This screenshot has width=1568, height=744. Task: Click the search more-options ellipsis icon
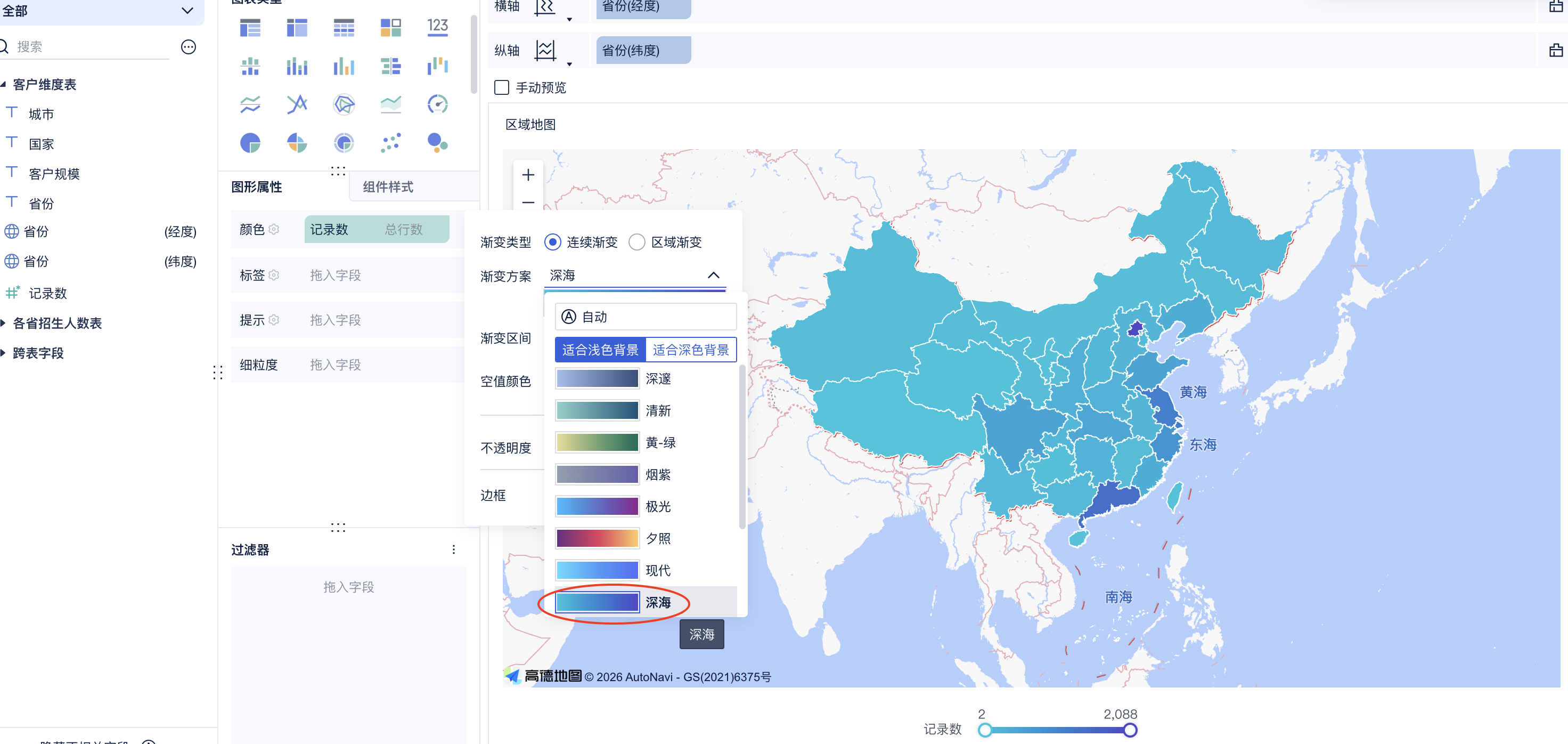(x=189, y=47)
